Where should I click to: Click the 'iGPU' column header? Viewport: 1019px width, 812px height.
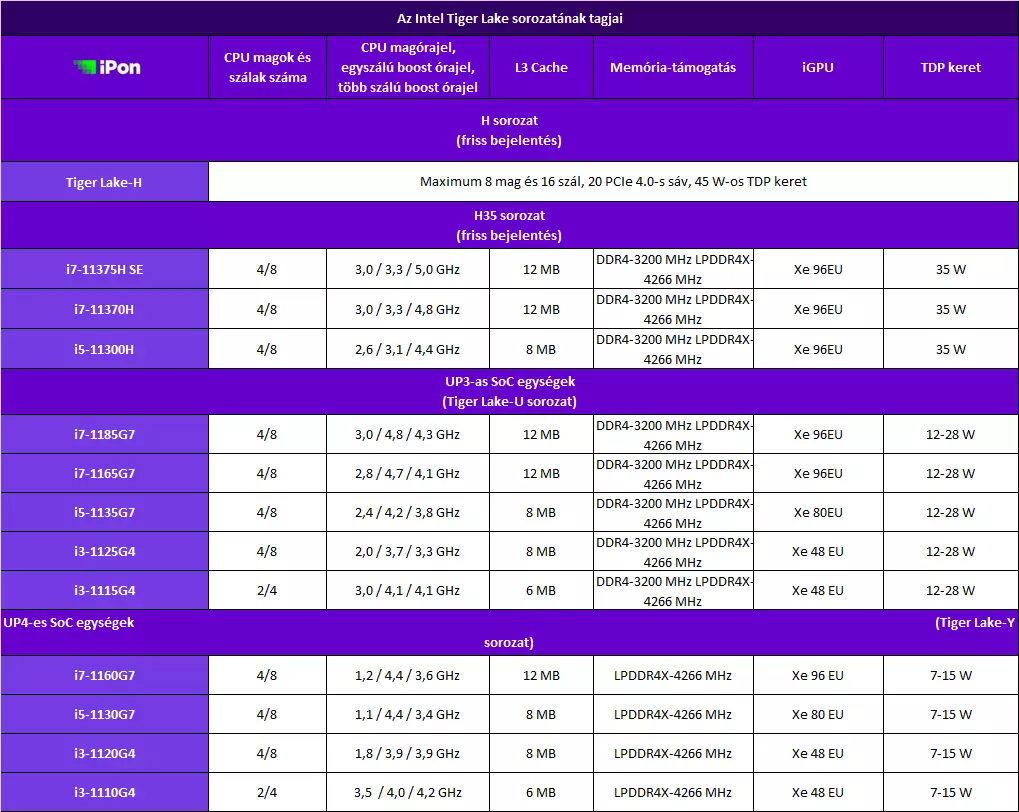tap(818, 67)
